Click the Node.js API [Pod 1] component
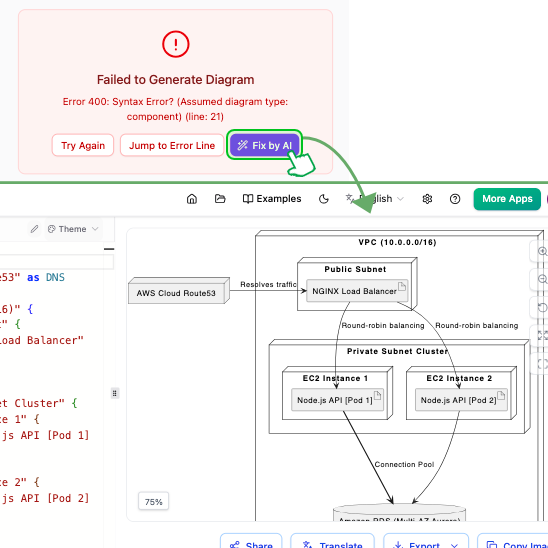 point(337,400)
